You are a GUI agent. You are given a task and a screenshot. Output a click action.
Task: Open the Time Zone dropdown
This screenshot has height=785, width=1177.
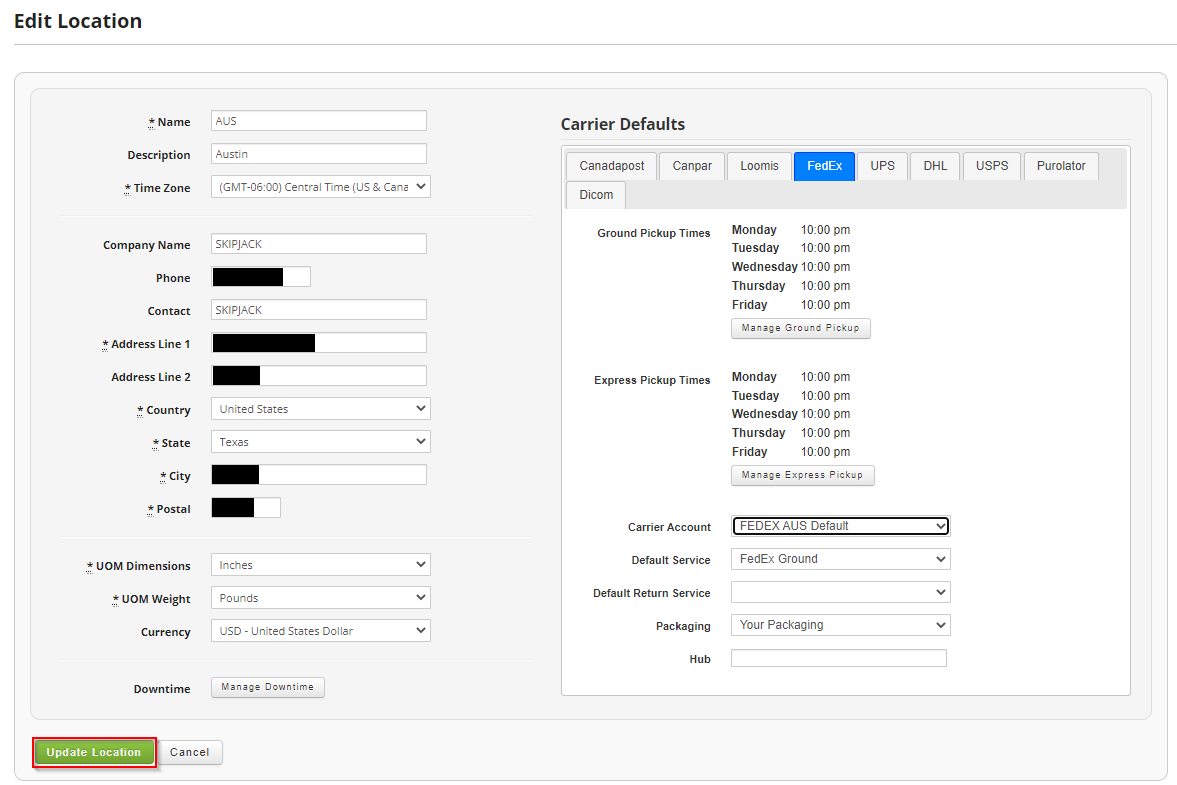click(320, 186)
